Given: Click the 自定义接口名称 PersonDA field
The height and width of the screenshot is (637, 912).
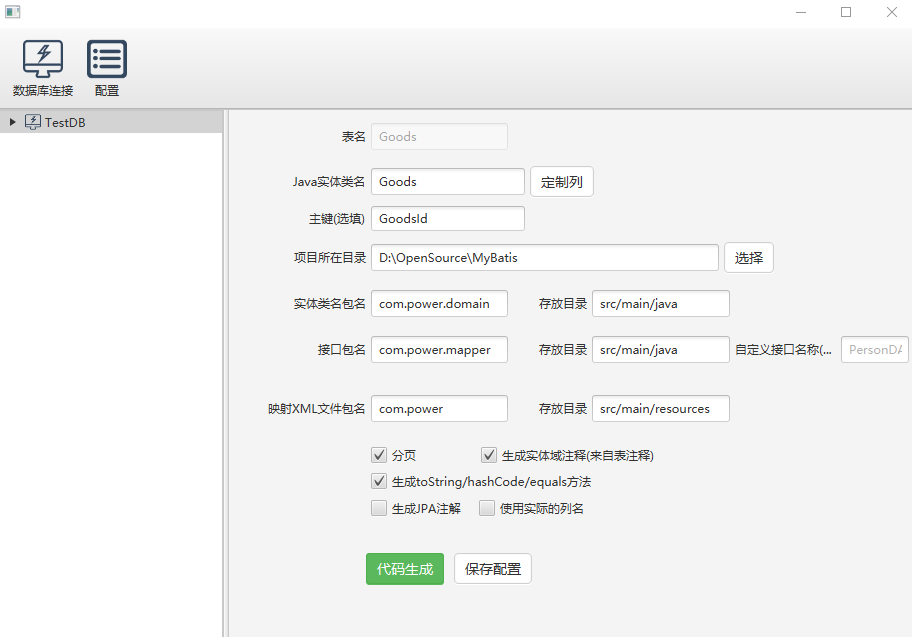Looking at the screenshot, I should (875, 349).
